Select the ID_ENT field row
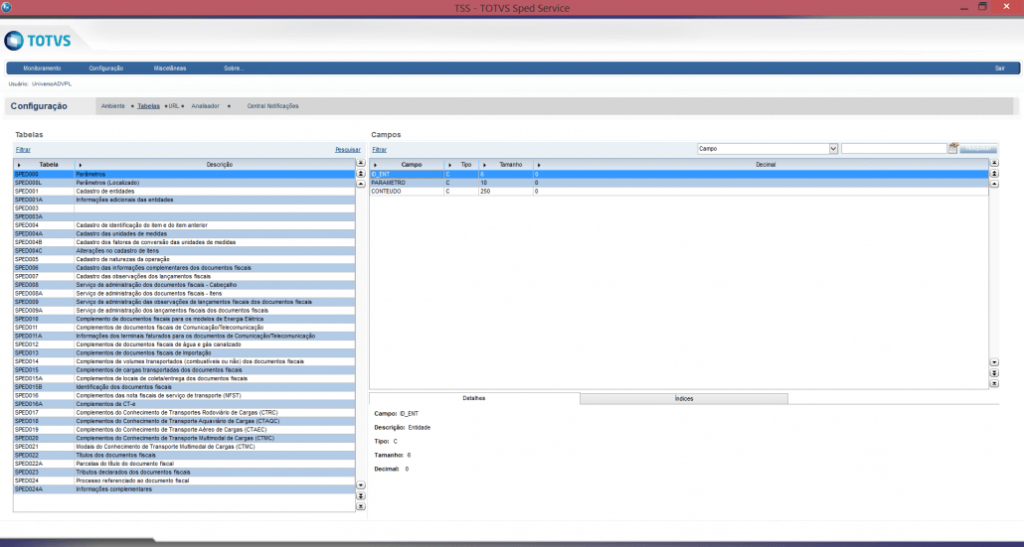 (679, 174)
